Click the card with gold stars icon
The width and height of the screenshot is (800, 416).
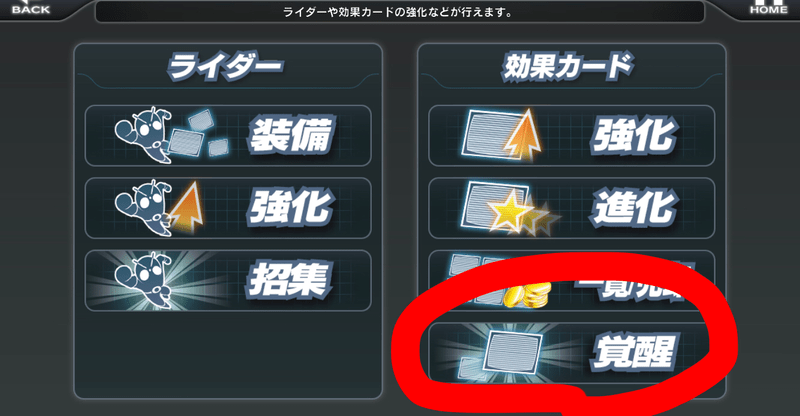point(509,208)
